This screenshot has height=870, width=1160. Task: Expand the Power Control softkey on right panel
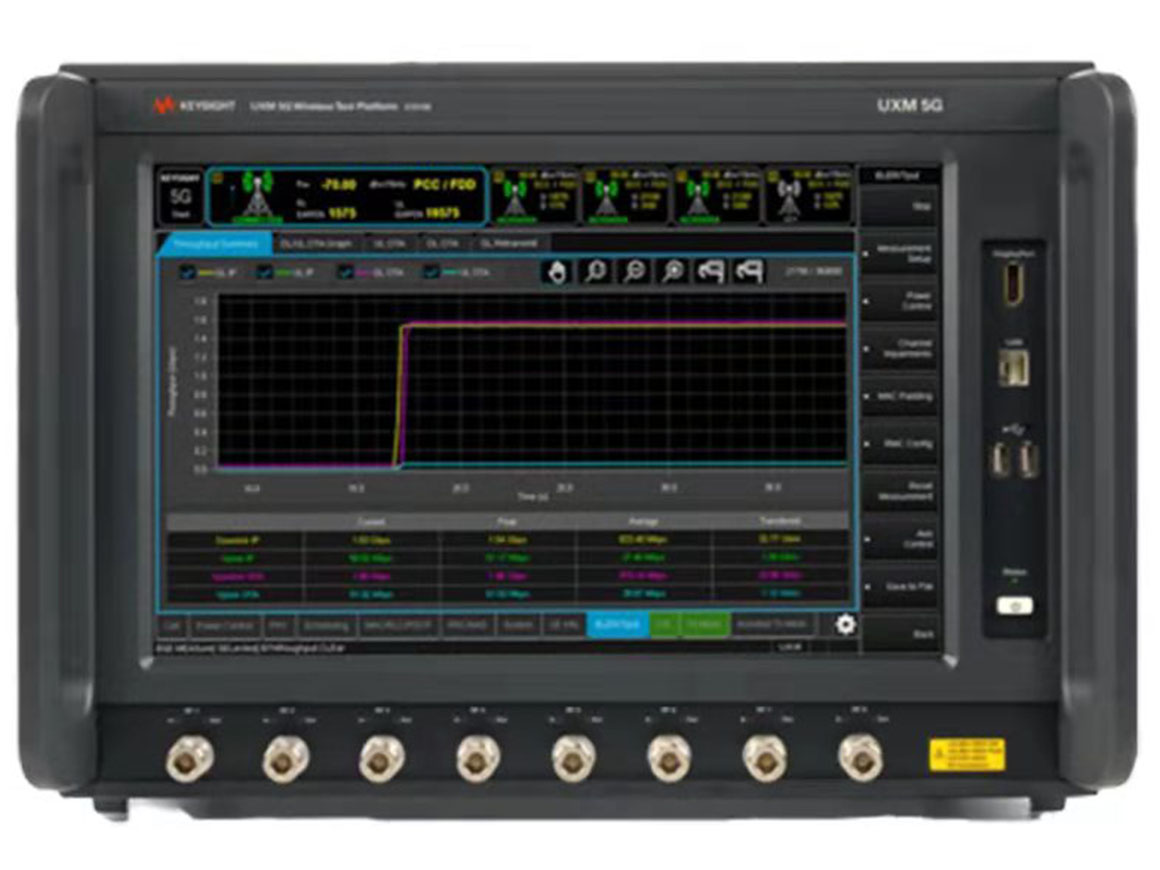pyautogui.click(x=900, y=301)
